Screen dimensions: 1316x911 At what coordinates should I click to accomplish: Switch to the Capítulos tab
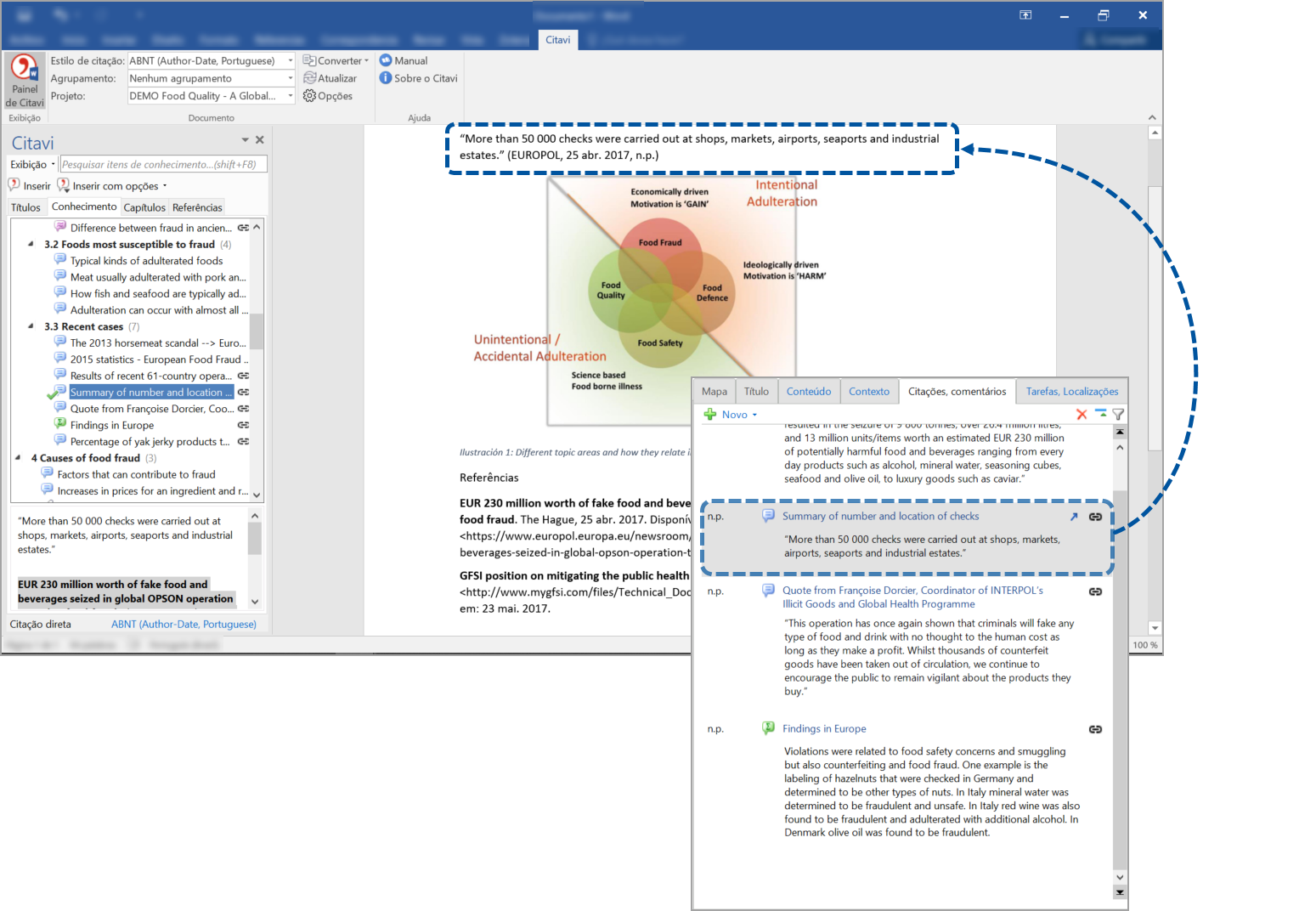144,207
